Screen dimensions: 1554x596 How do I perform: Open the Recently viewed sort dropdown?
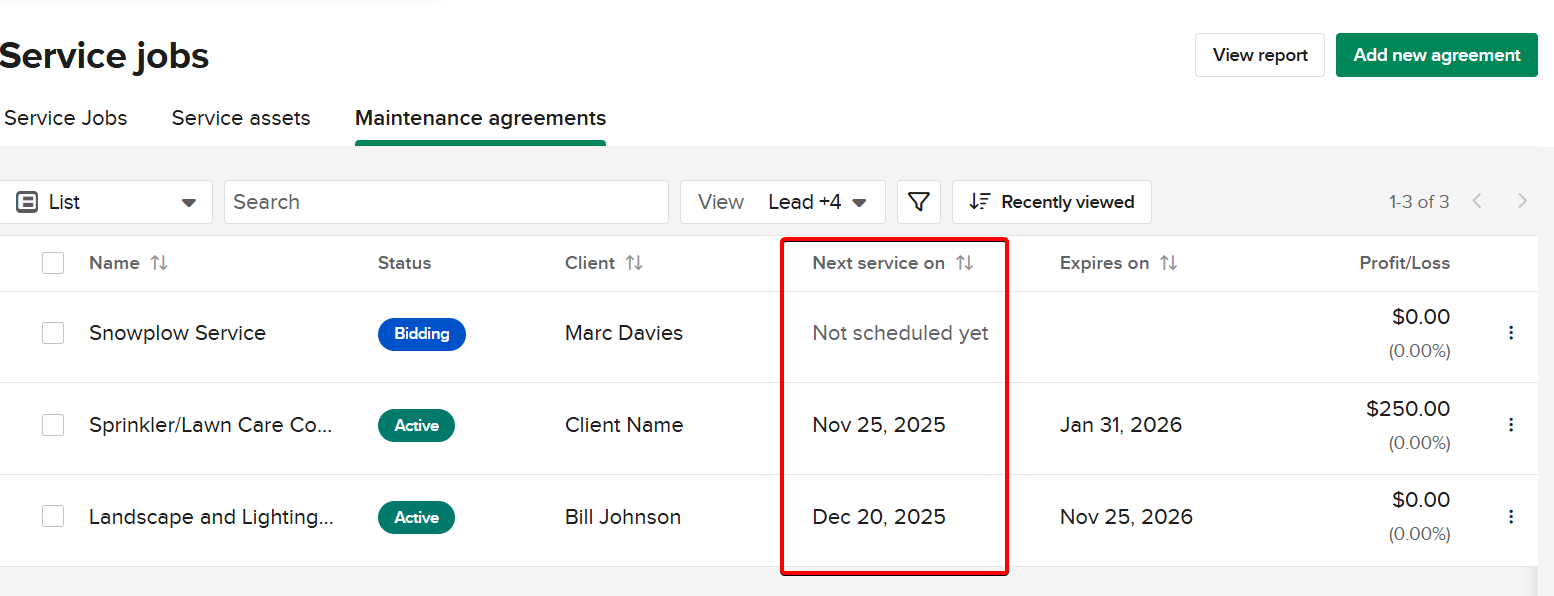tap(1051, 202)
